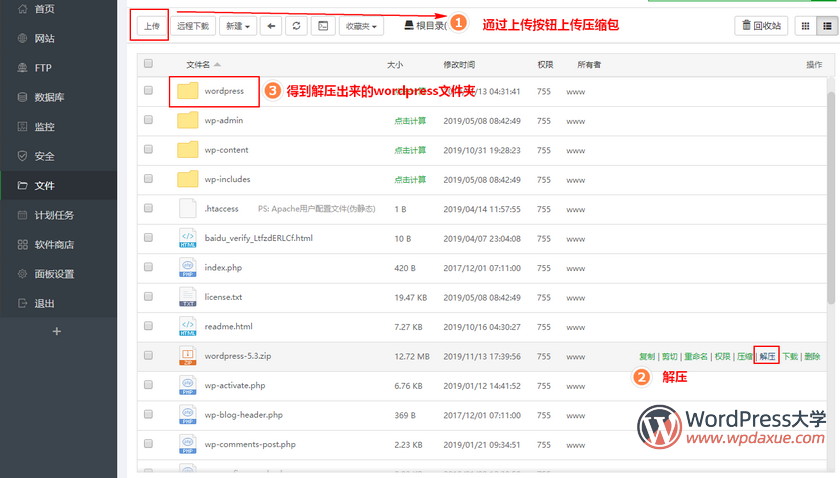Click the wp-admin folder icon
The width and height of the screenshot is (840, 478).
point(188,120)
